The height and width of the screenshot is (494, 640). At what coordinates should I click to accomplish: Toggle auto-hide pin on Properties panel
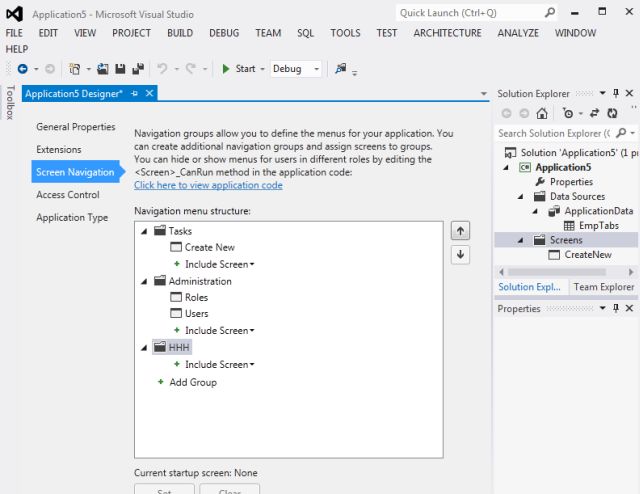tap(614, 309)
